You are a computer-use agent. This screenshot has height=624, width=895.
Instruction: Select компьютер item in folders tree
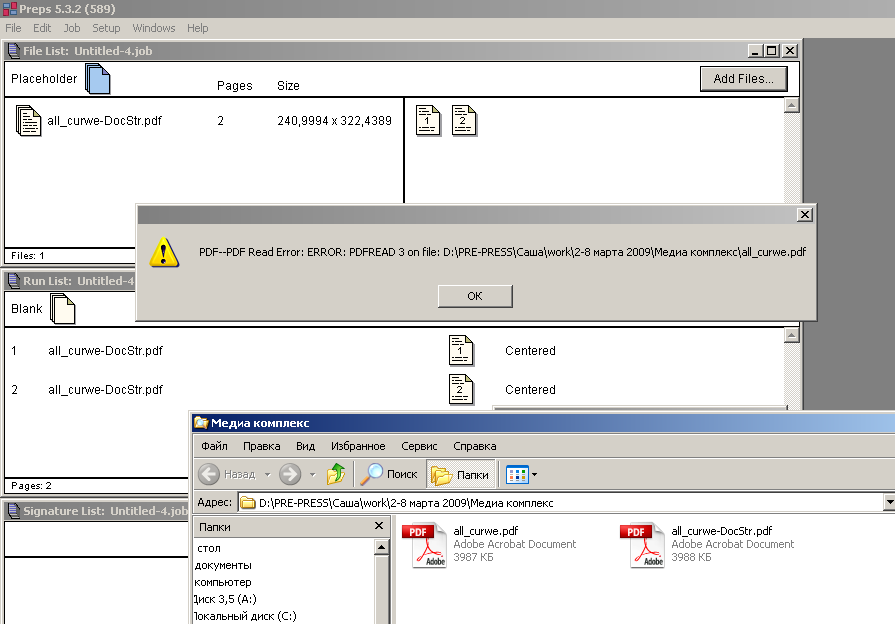(223, 582)
